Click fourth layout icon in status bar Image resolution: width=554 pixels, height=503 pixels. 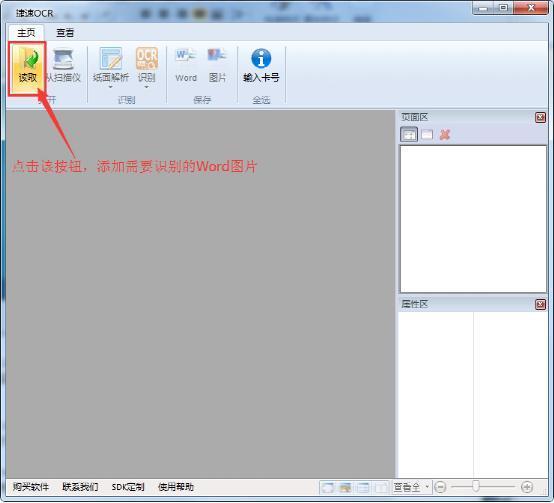pos(381,488)
